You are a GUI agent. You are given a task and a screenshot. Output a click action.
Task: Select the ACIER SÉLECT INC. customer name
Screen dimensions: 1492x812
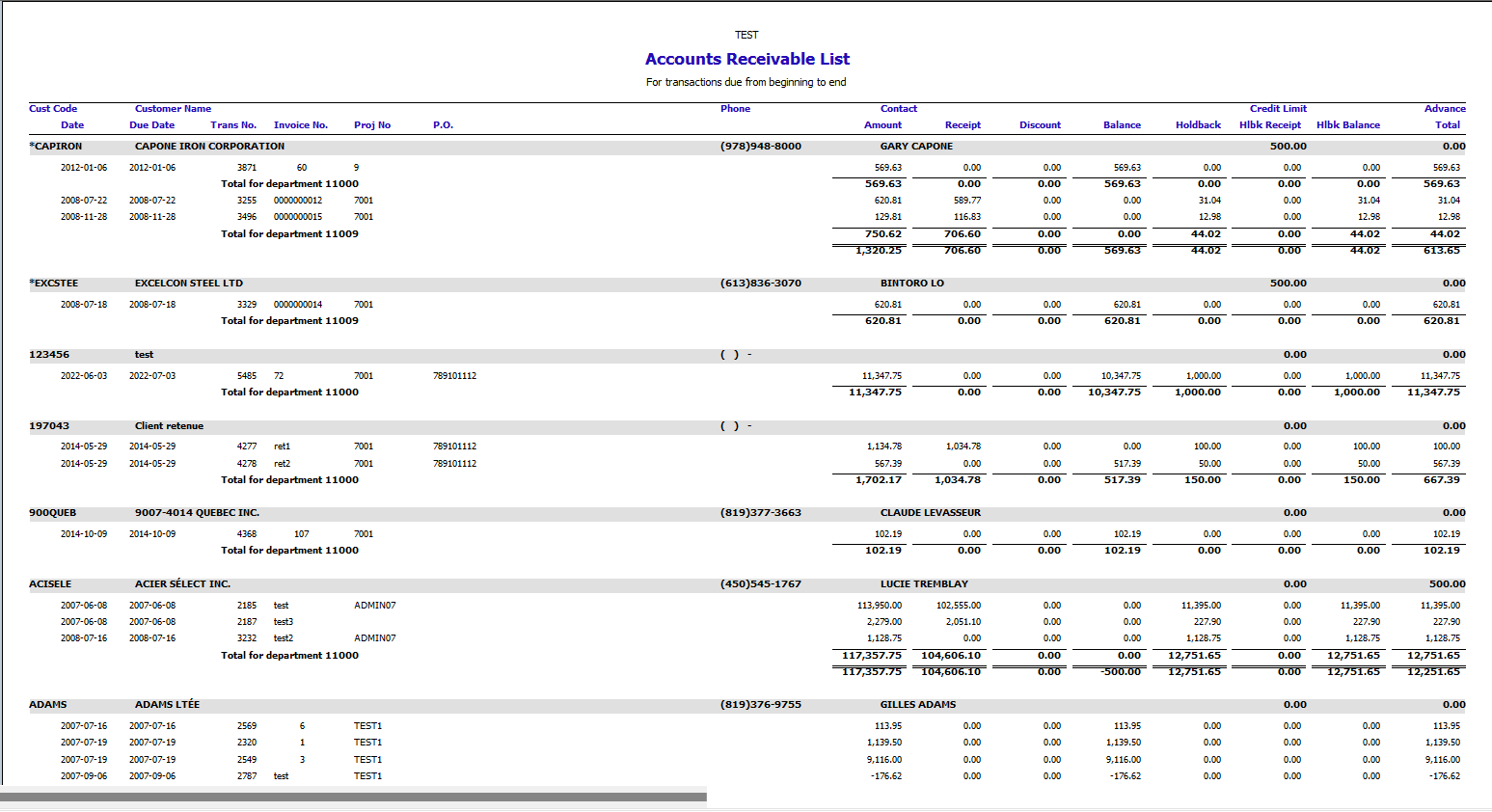point(182,584)
